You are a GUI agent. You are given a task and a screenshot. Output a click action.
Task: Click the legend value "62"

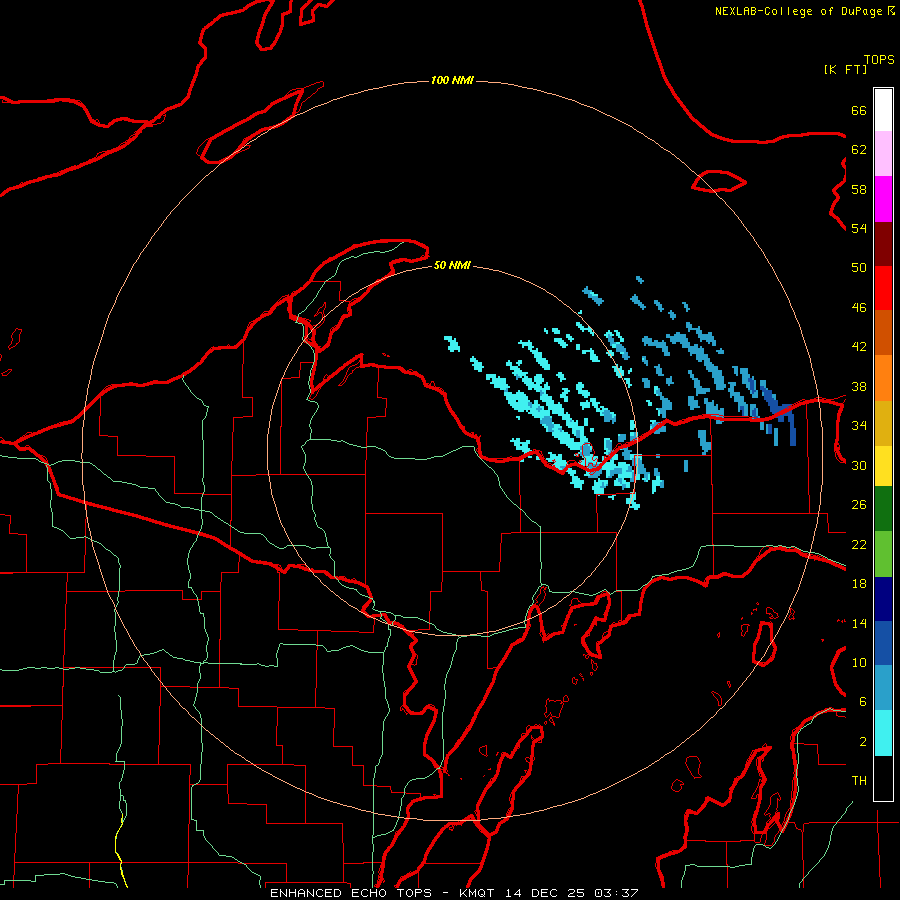coord(859,150)
